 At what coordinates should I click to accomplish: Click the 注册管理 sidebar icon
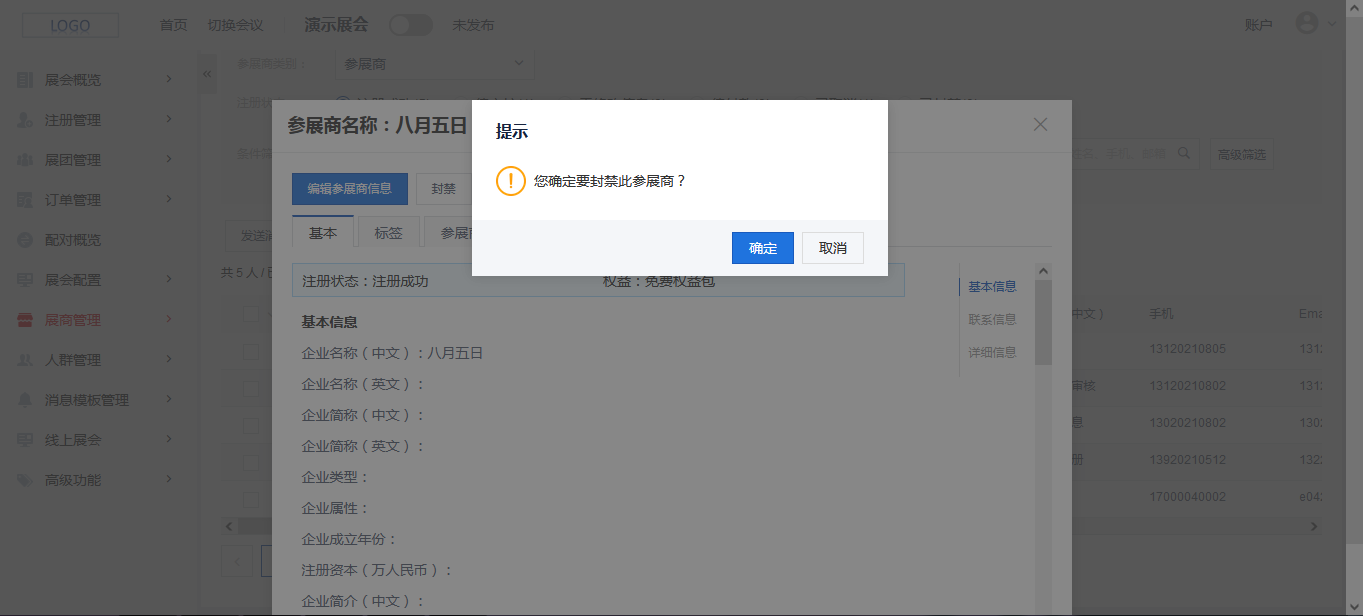coord(25,120)
